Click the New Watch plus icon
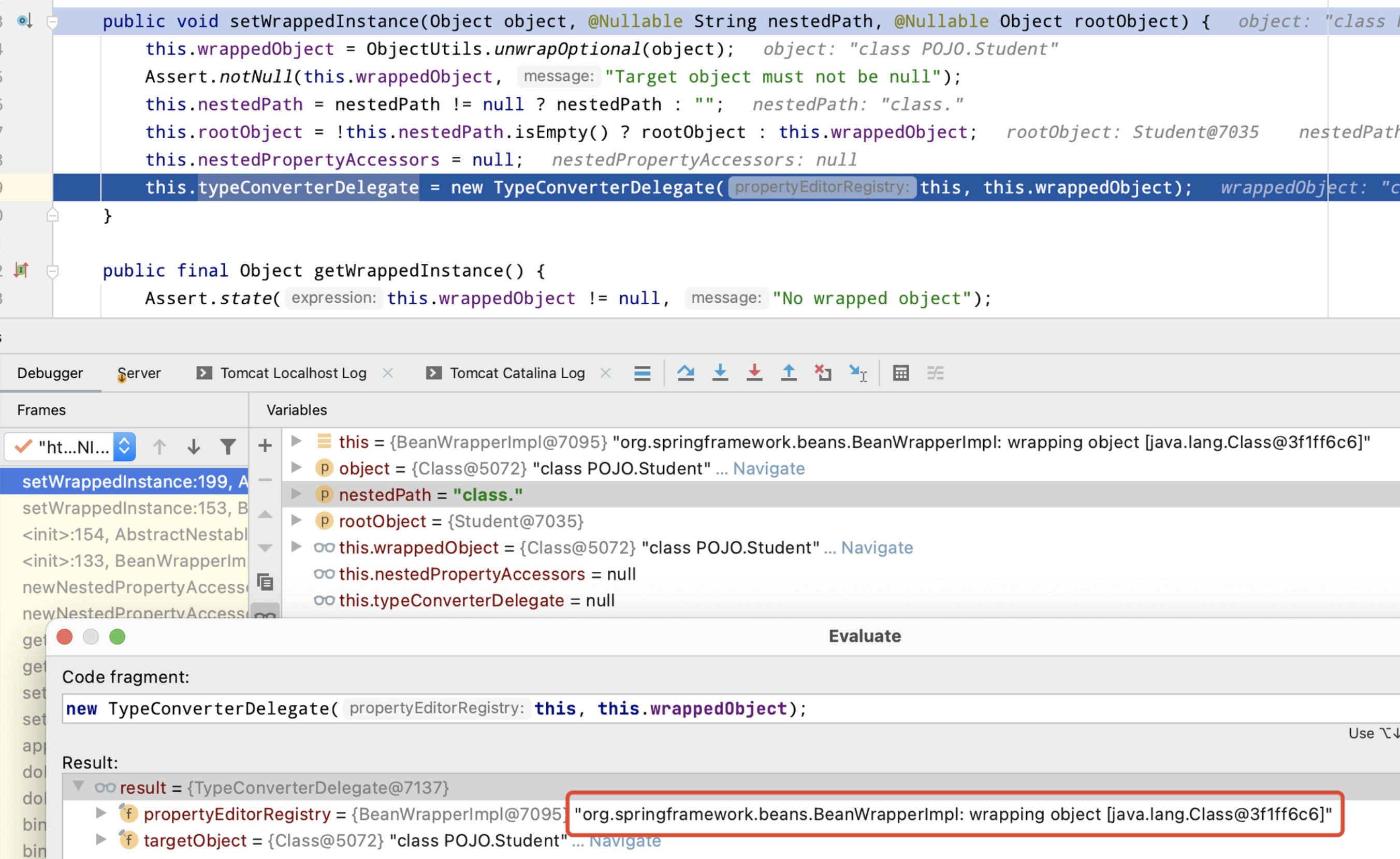 point(265,446)
